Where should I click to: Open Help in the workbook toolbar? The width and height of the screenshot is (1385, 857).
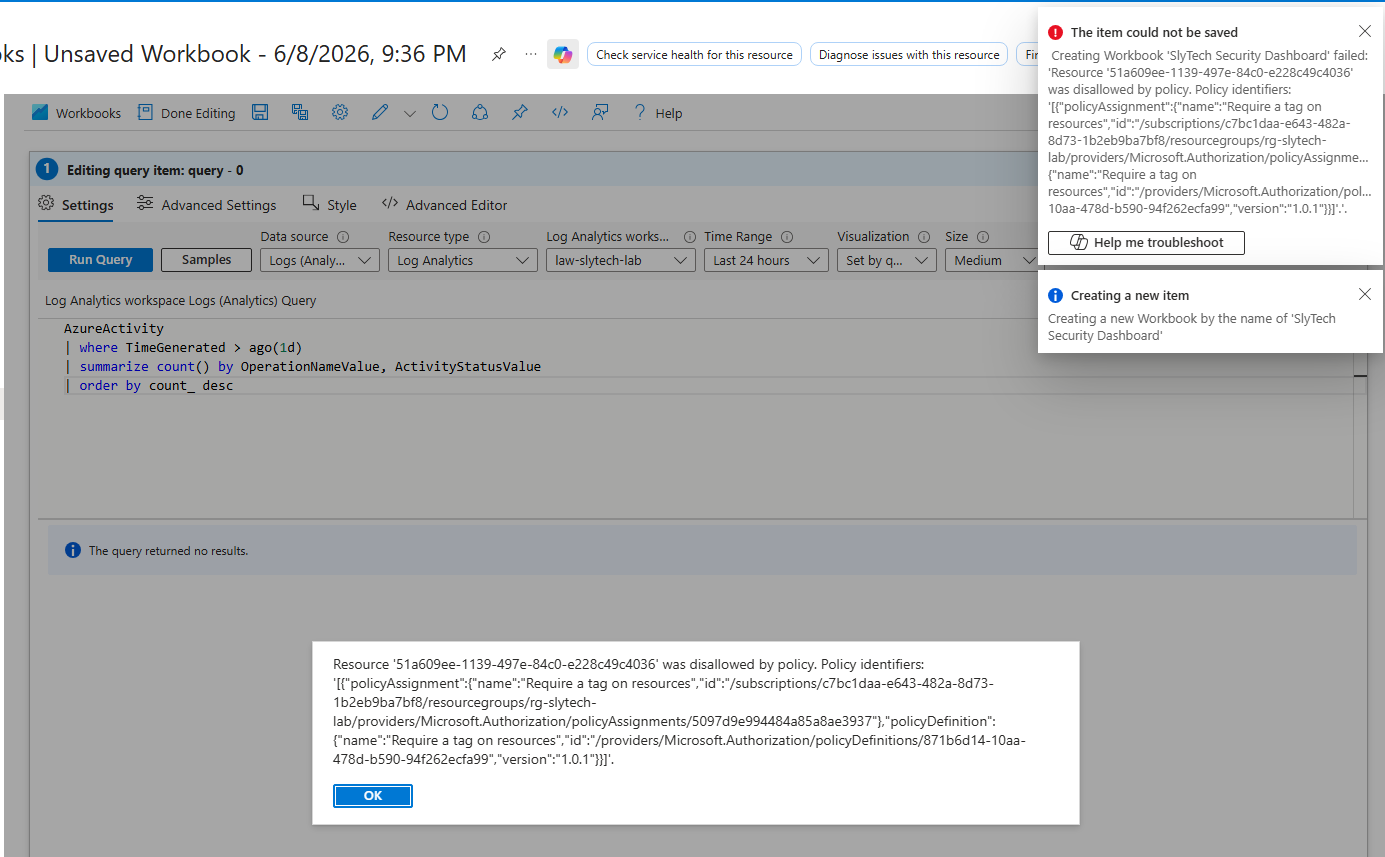657,113
